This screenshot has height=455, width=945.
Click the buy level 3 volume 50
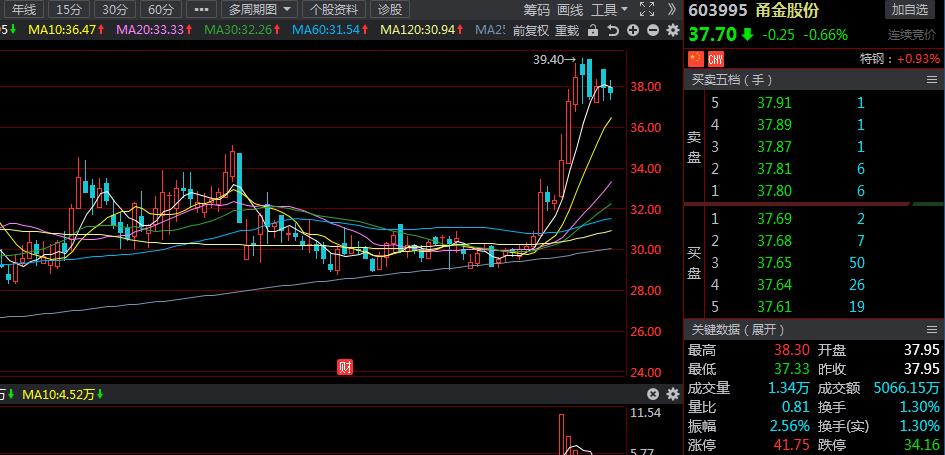tap(856, 263)
